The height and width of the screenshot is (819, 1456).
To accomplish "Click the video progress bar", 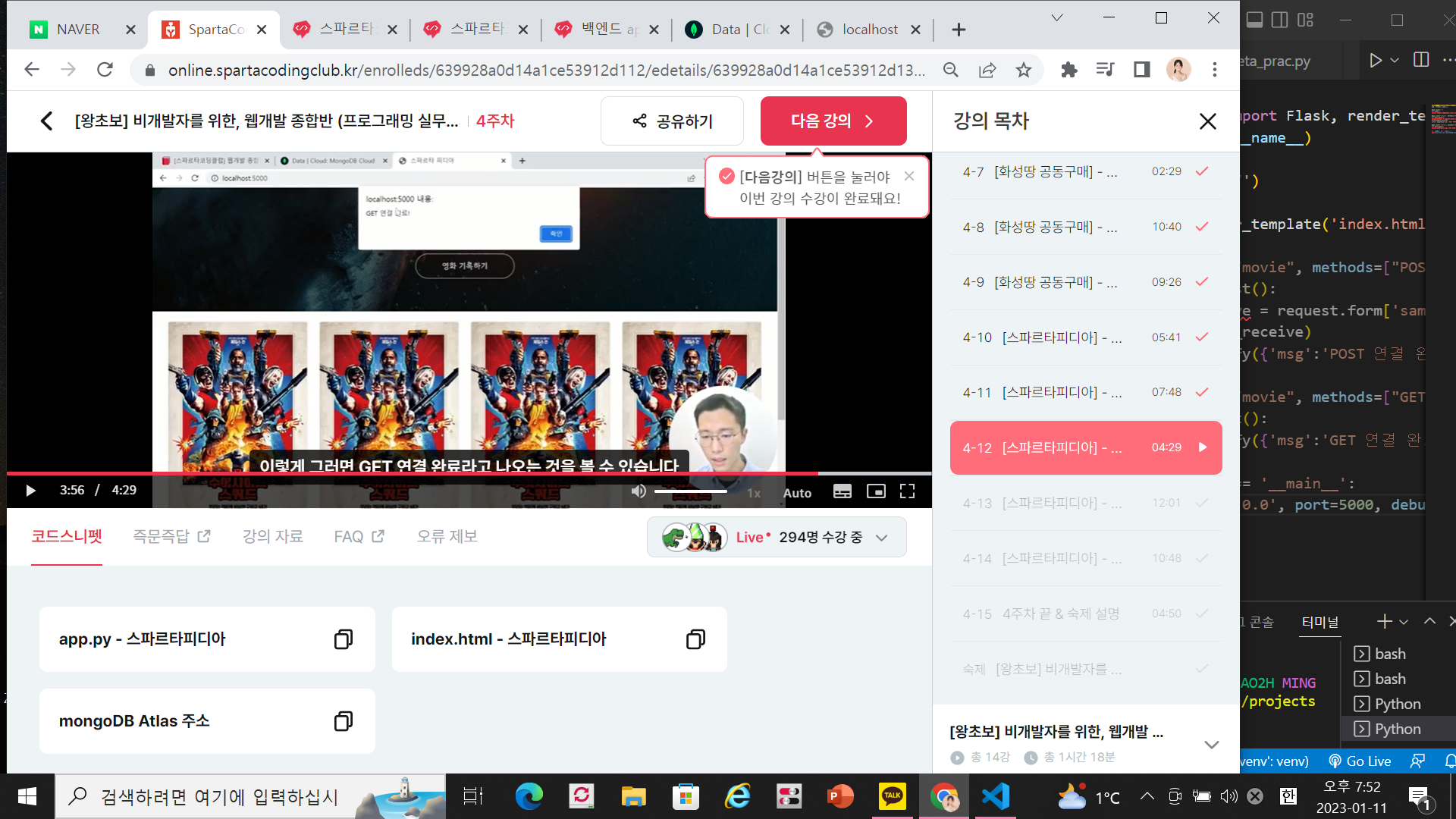I will (x=469, y=473).
